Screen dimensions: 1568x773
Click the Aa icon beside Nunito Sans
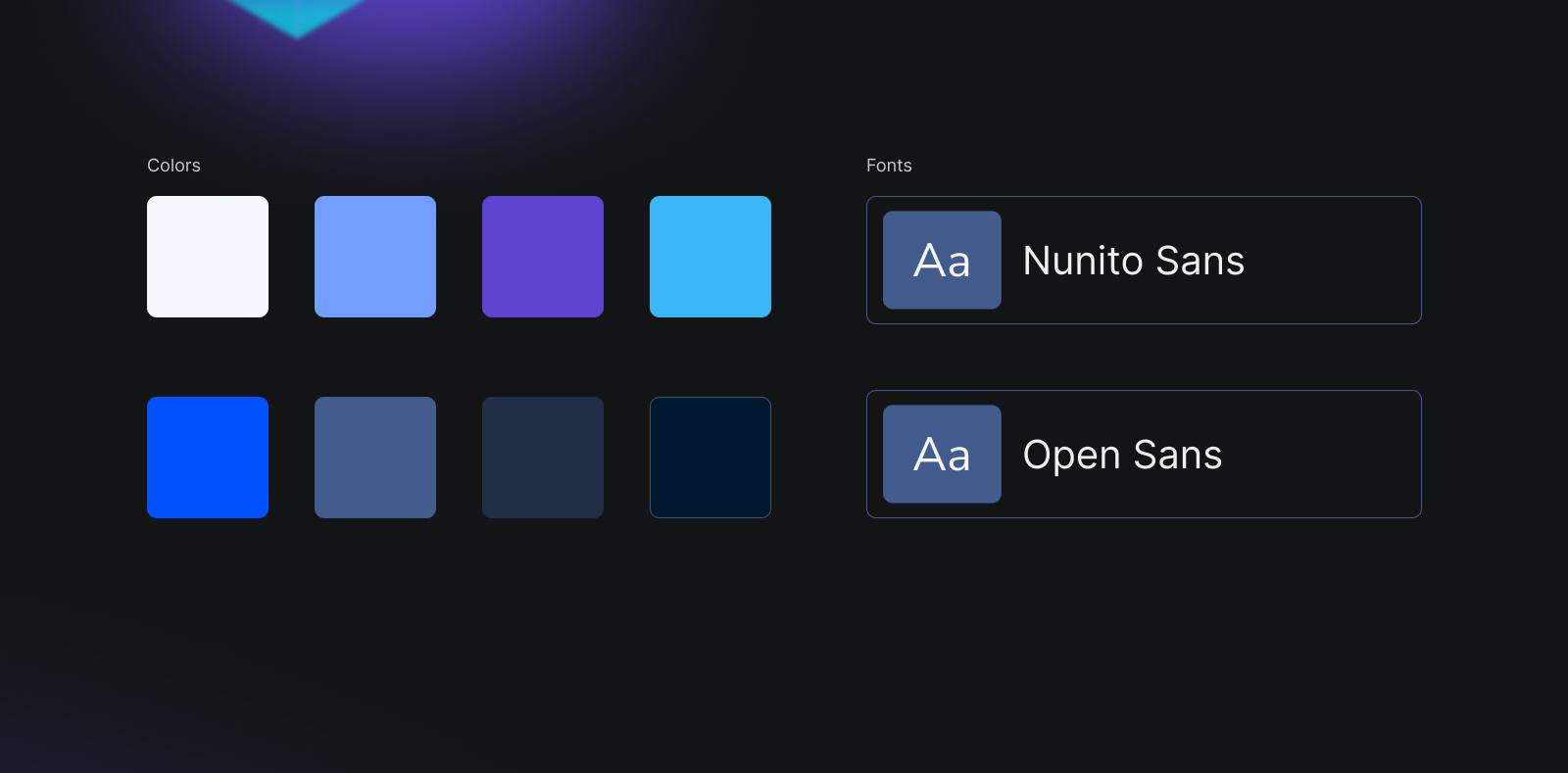click(x=942, y=261)
